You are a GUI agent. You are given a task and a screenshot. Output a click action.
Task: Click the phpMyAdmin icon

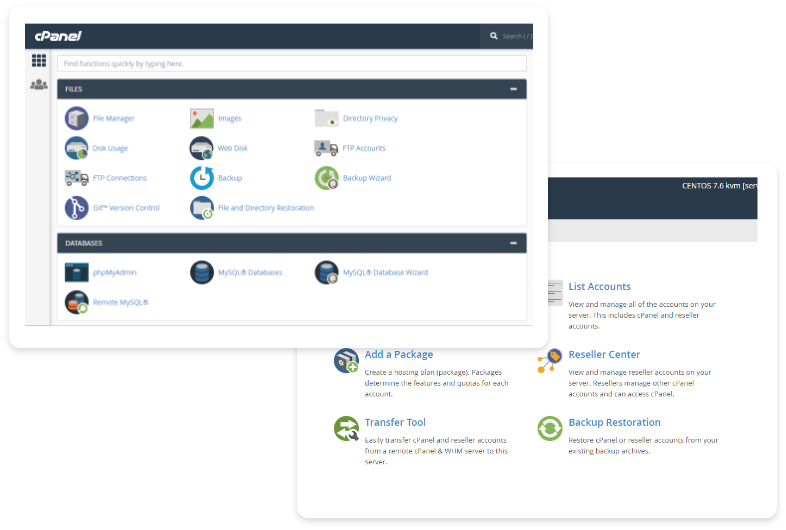[x=77, y=272]
